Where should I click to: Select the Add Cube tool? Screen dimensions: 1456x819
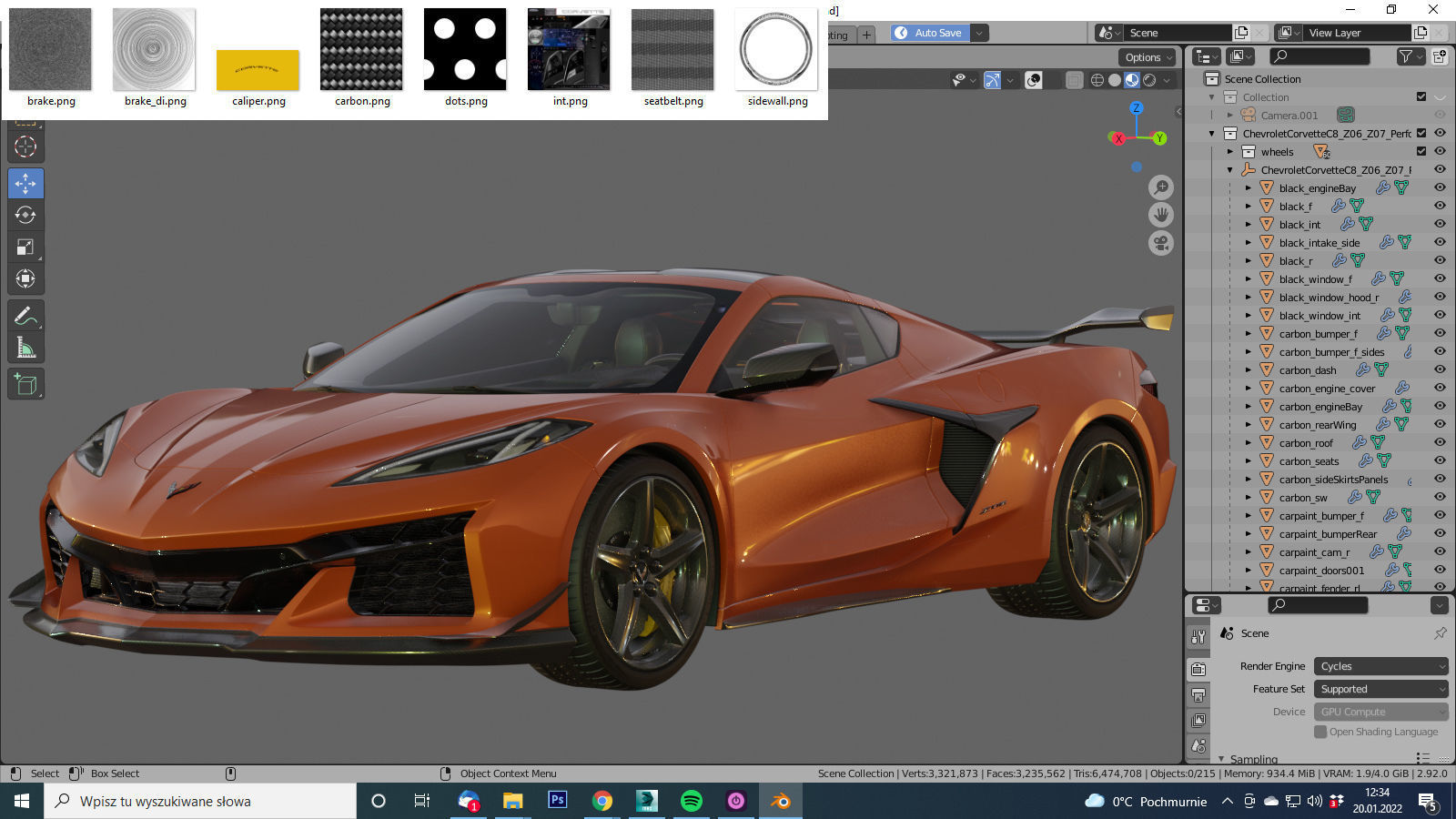(x=25, y=384)
